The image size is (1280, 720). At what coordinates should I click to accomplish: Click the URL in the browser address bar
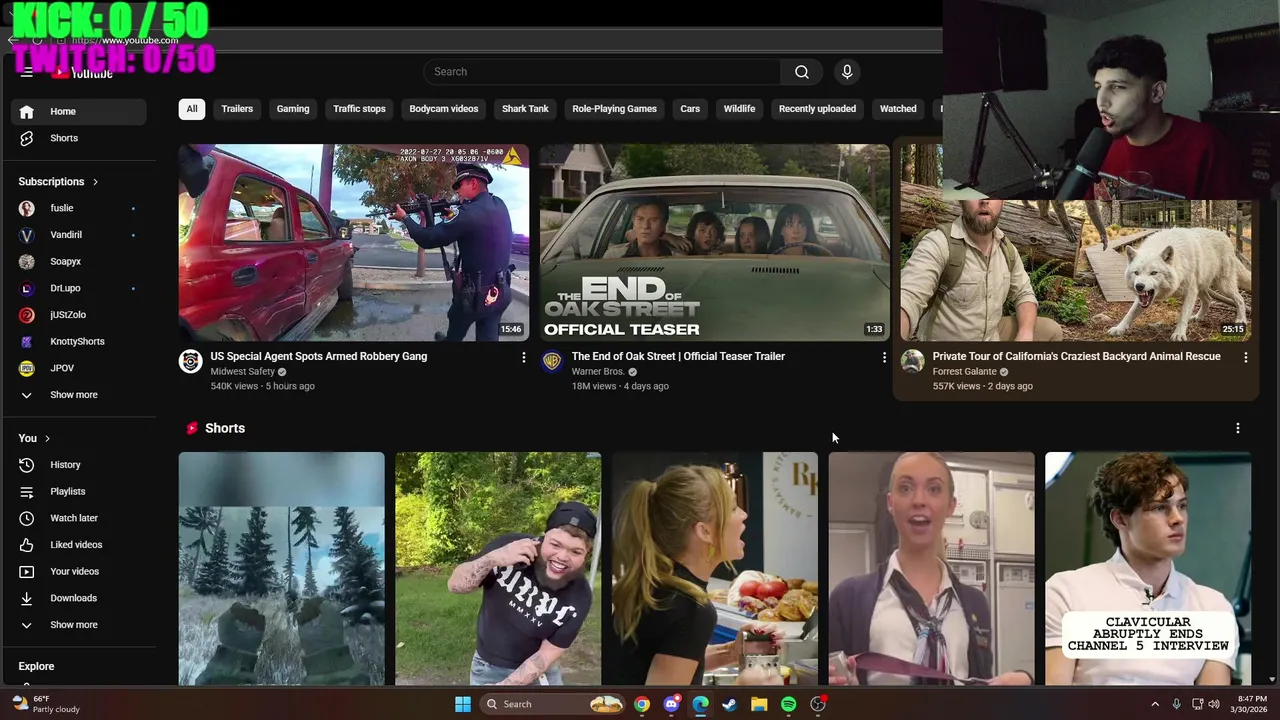[125, 40]
